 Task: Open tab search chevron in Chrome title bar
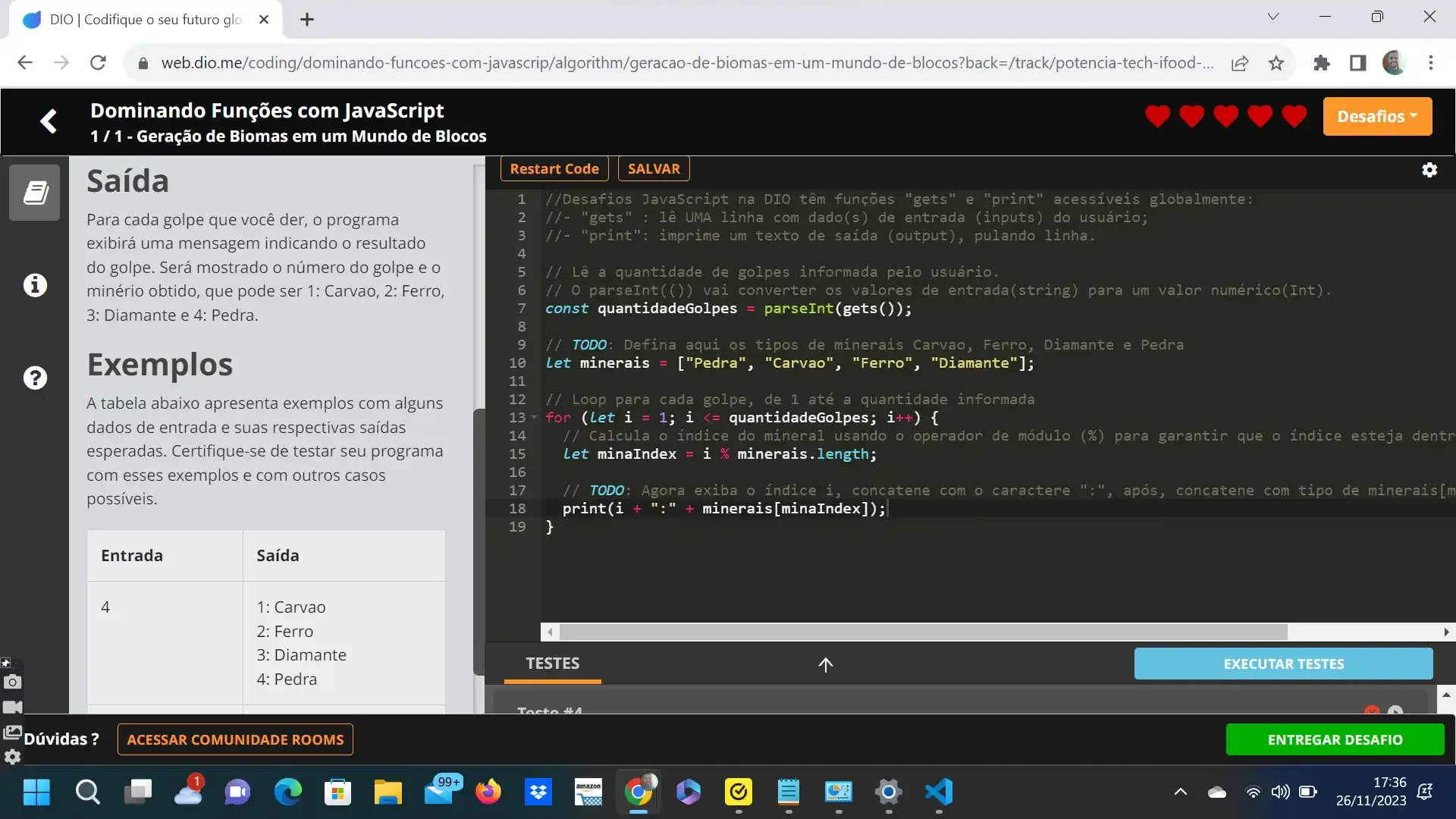click(1273, 17)
